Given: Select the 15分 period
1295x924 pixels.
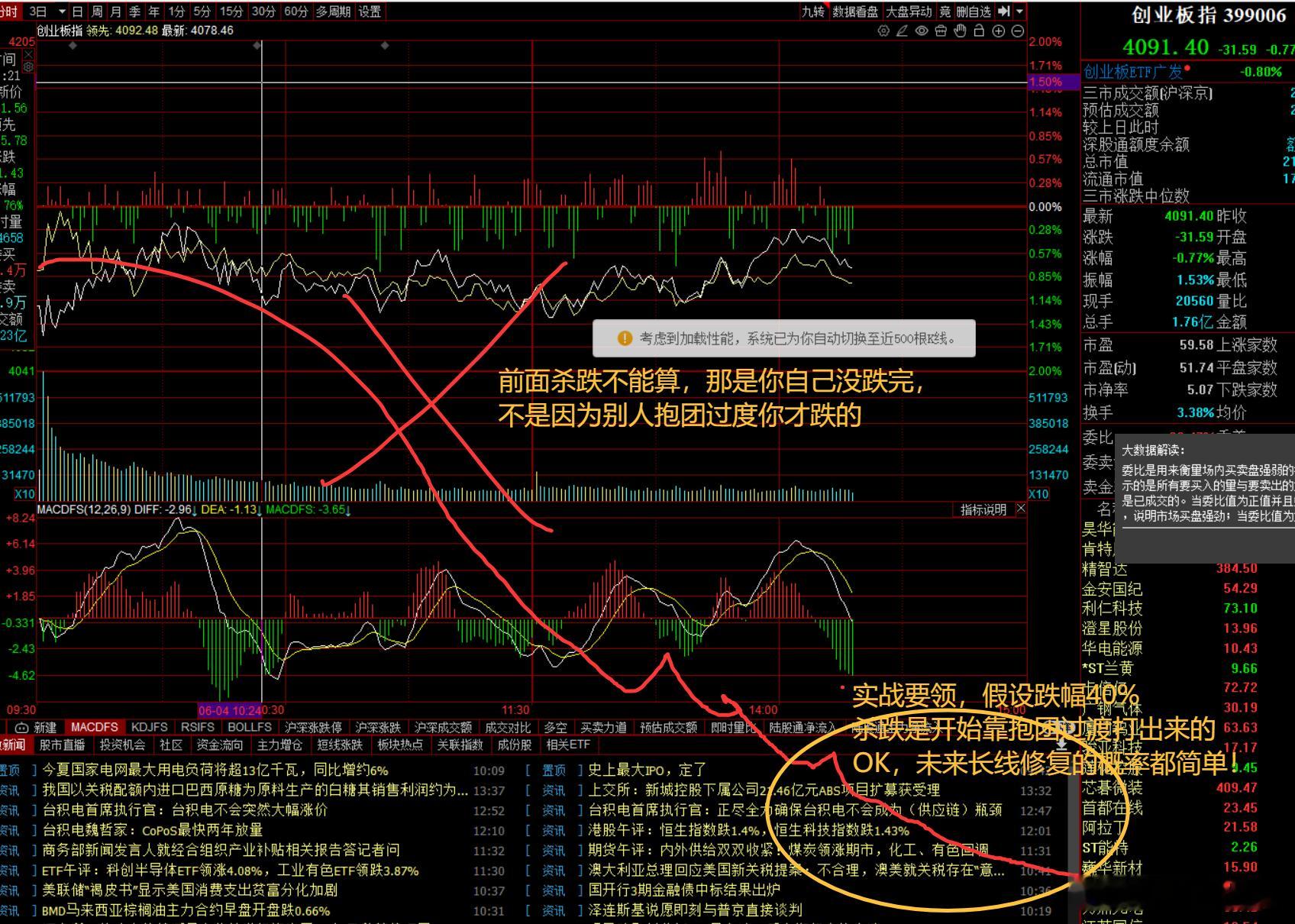Looking at the screenshot, I should point(231,11).
